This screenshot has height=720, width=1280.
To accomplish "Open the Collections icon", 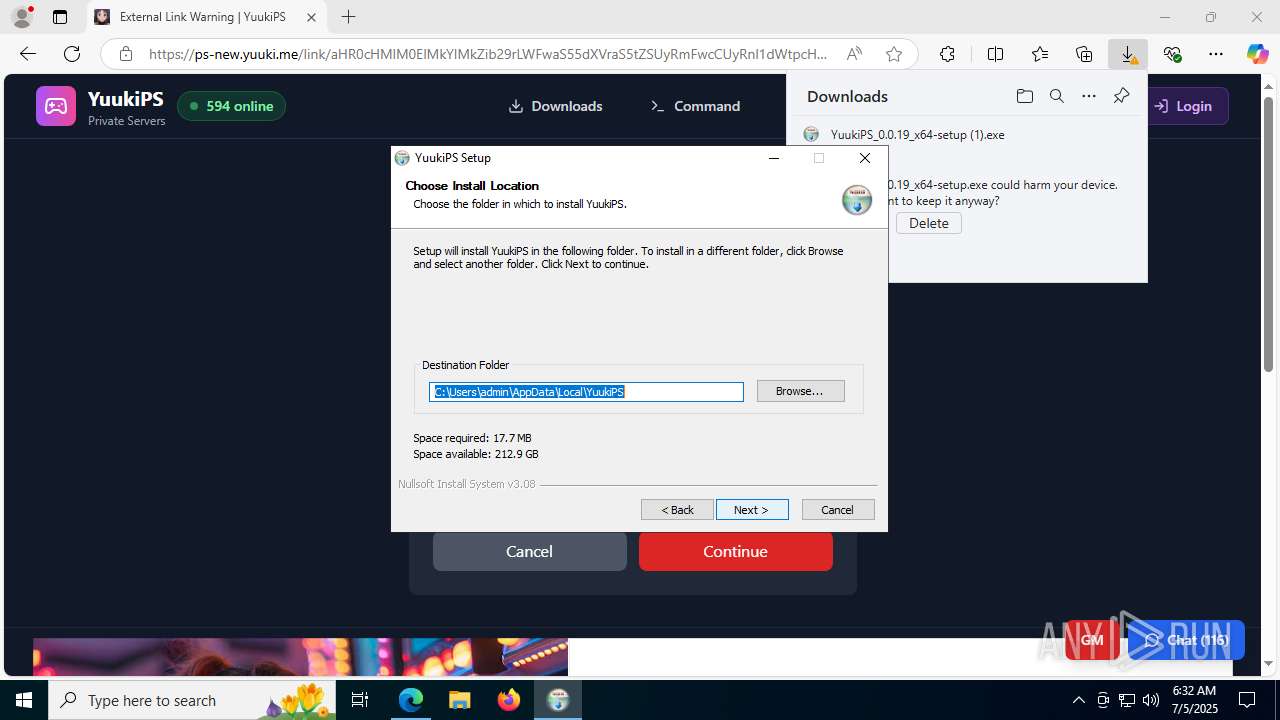I will coord(1084,54).
